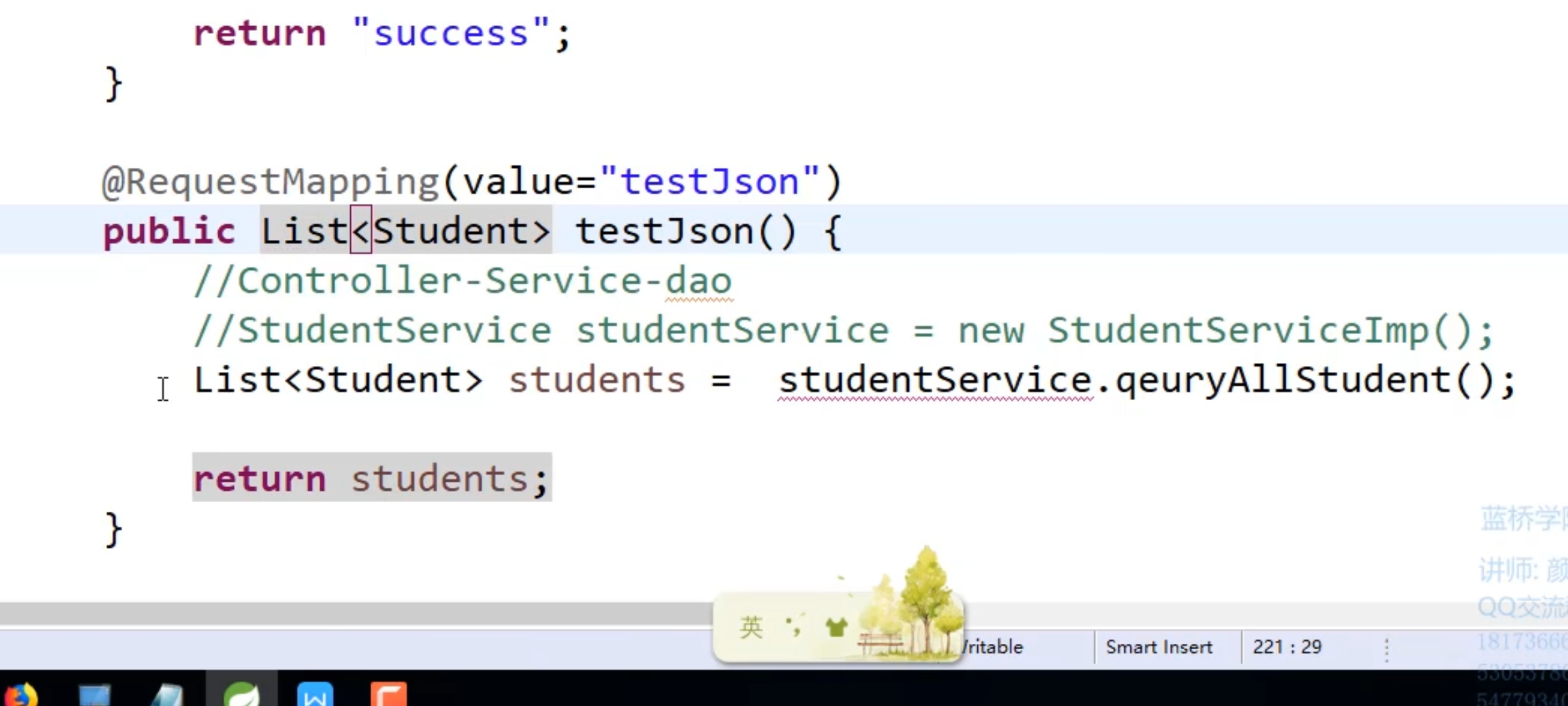The width and height of the screenshot is (1568, 706).
Task: Click the 221 : 29 cursor position indicator
Action: [1287, 647]
